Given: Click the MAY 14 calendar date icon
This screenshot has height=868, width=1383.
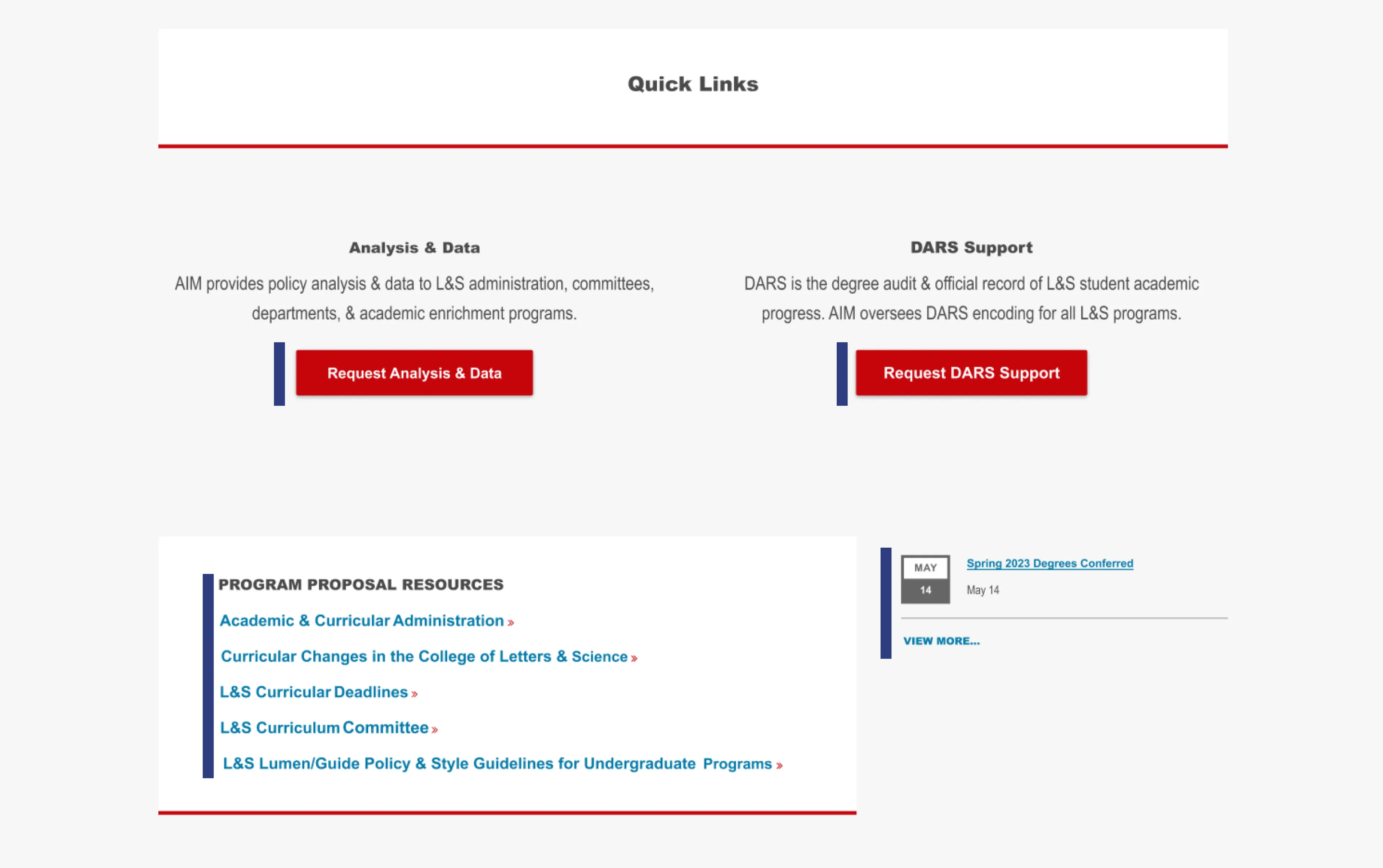Looking at the screenshot, I should coord(925,579).
